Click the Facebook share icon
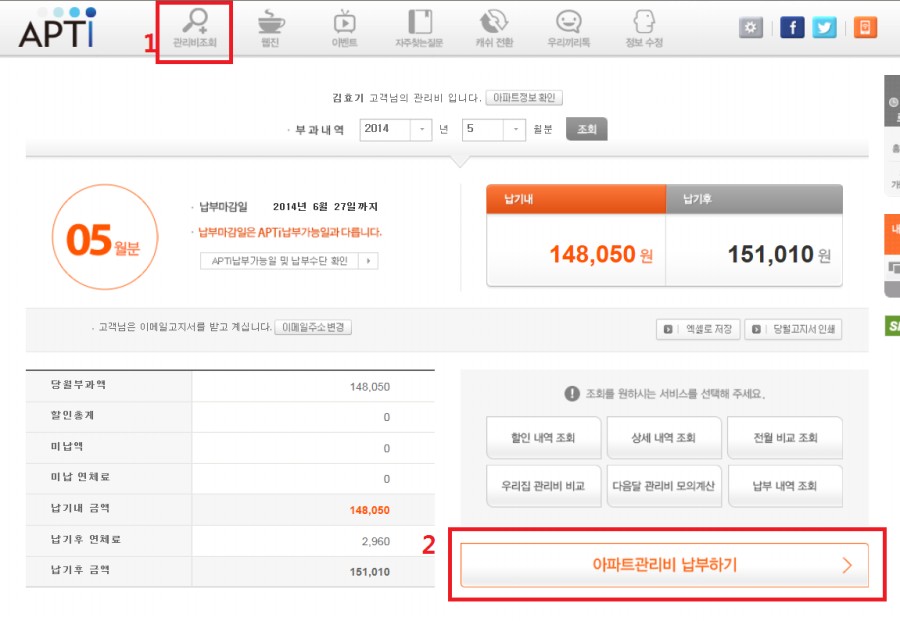900x621 pixels. [x=792, y=27]
